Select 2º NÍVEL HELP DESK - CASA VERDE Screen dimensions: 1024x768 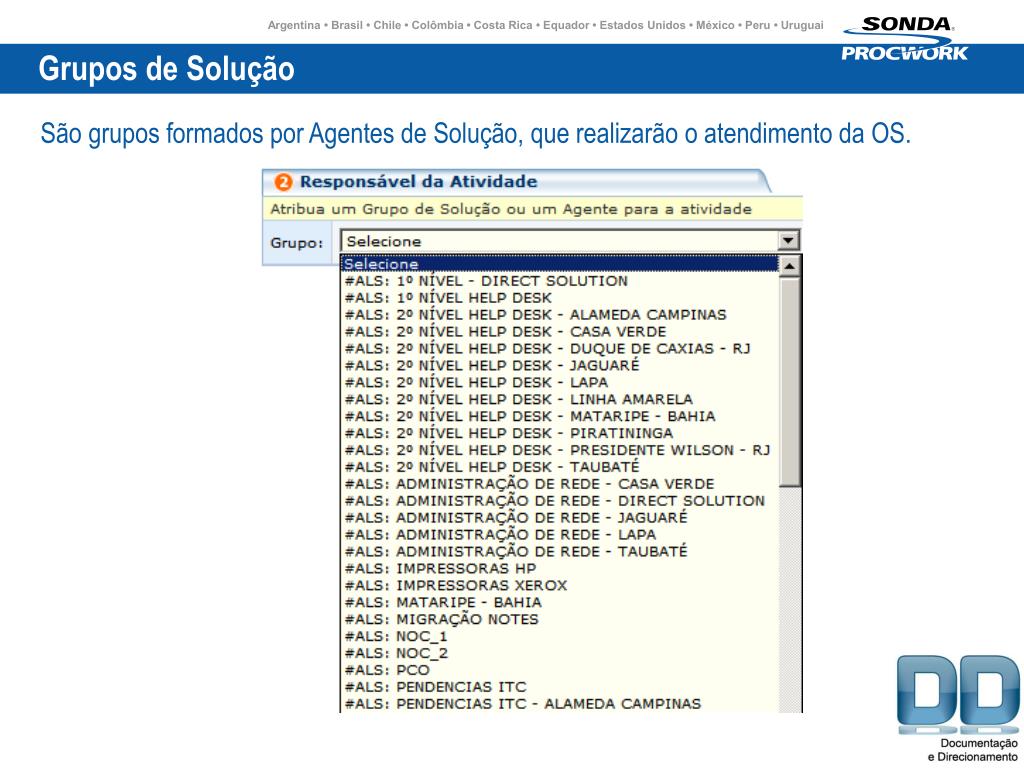[560, 332]
